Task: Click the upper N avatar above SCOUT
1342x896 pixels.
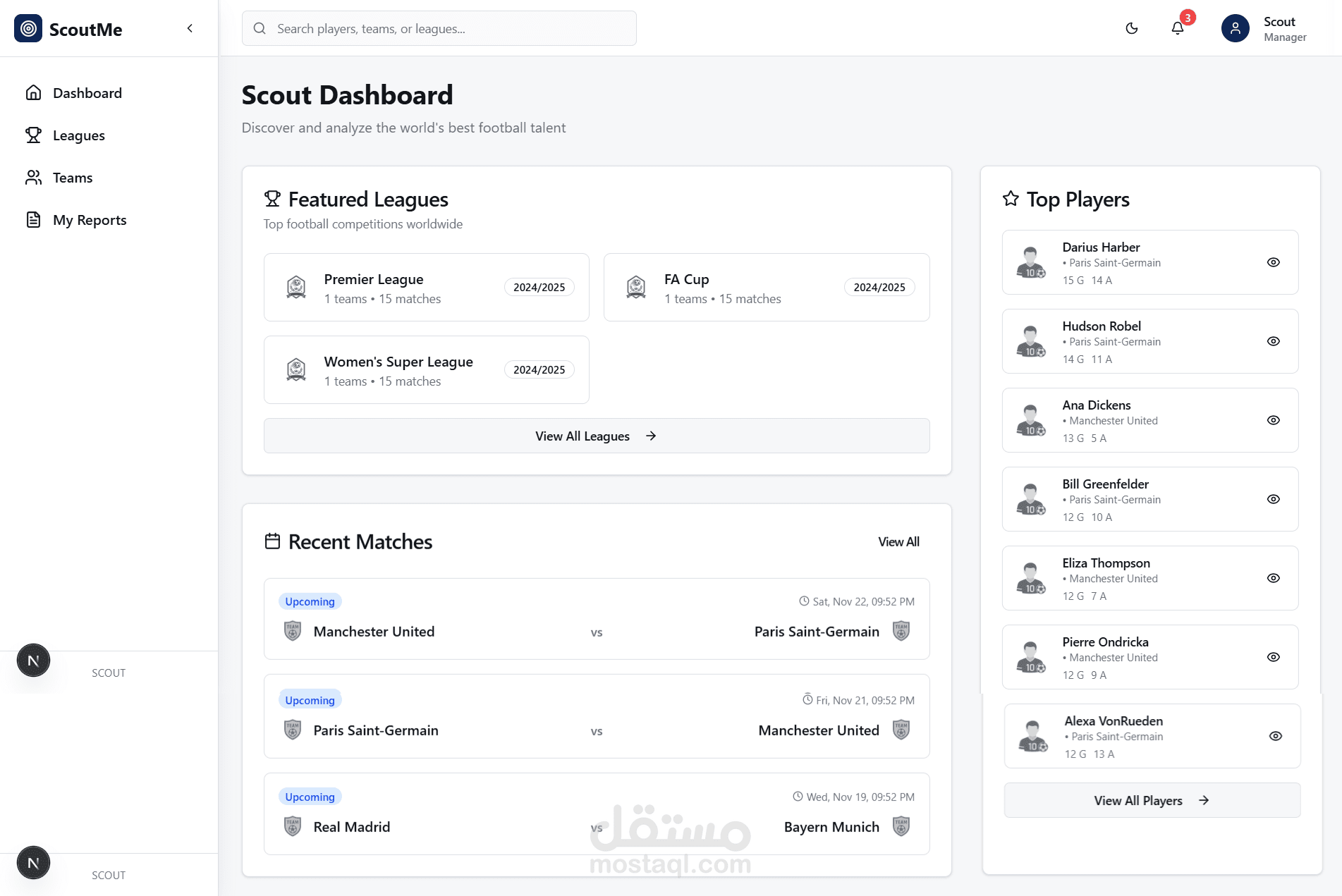Action: [x=33, y=661]
